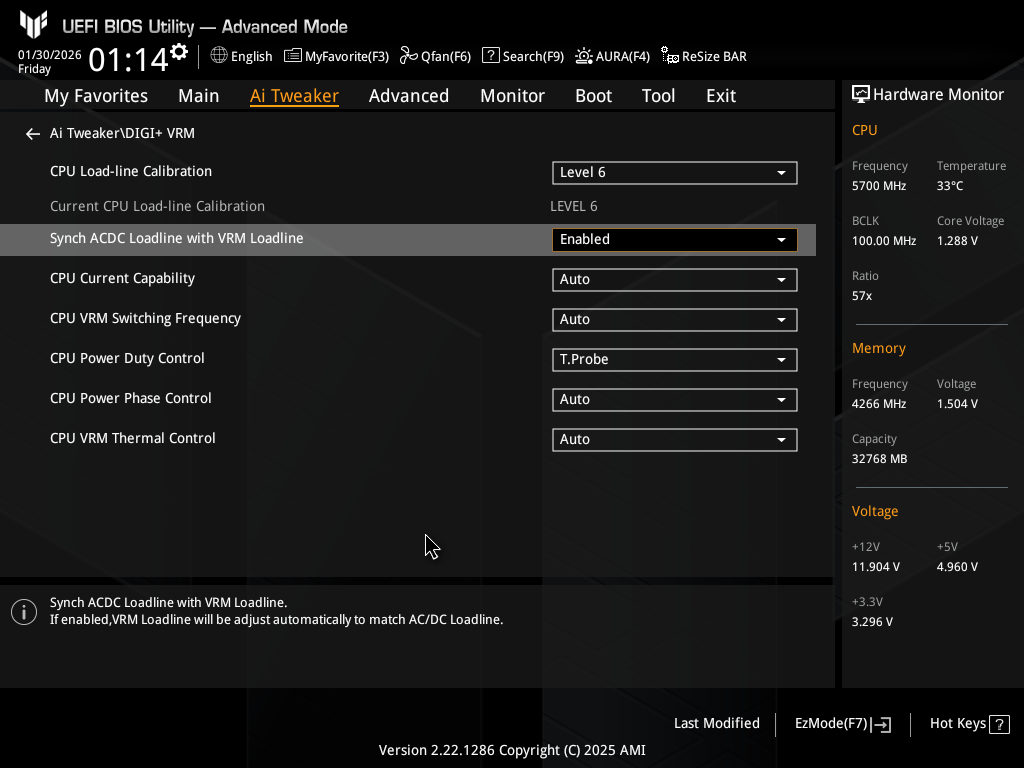Select CPU Load-line Calibration row label
Screen dimensions: 1024x768
131,171
